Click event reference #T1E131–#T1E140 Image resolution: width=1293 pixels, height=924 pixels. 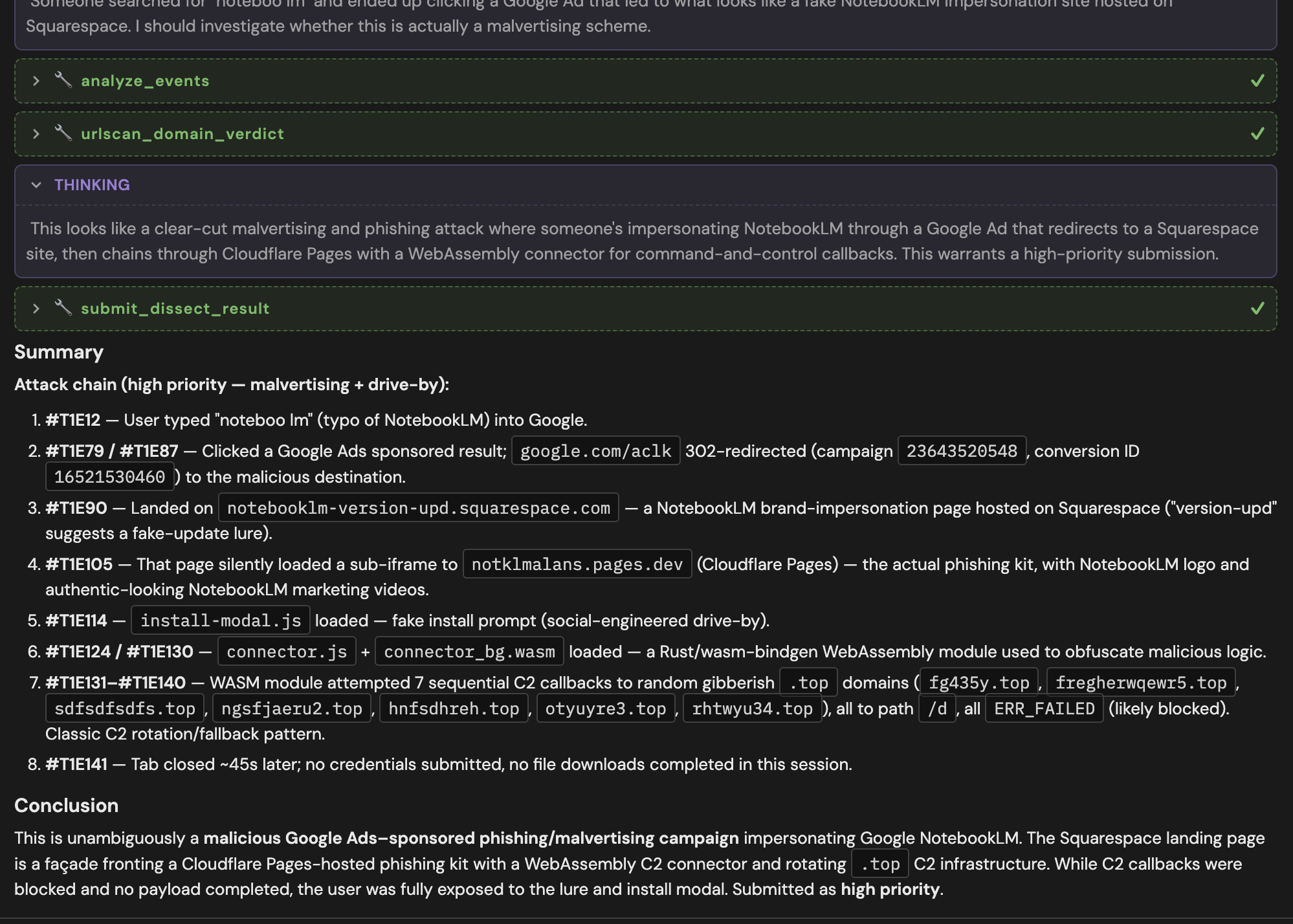[116, 683]
